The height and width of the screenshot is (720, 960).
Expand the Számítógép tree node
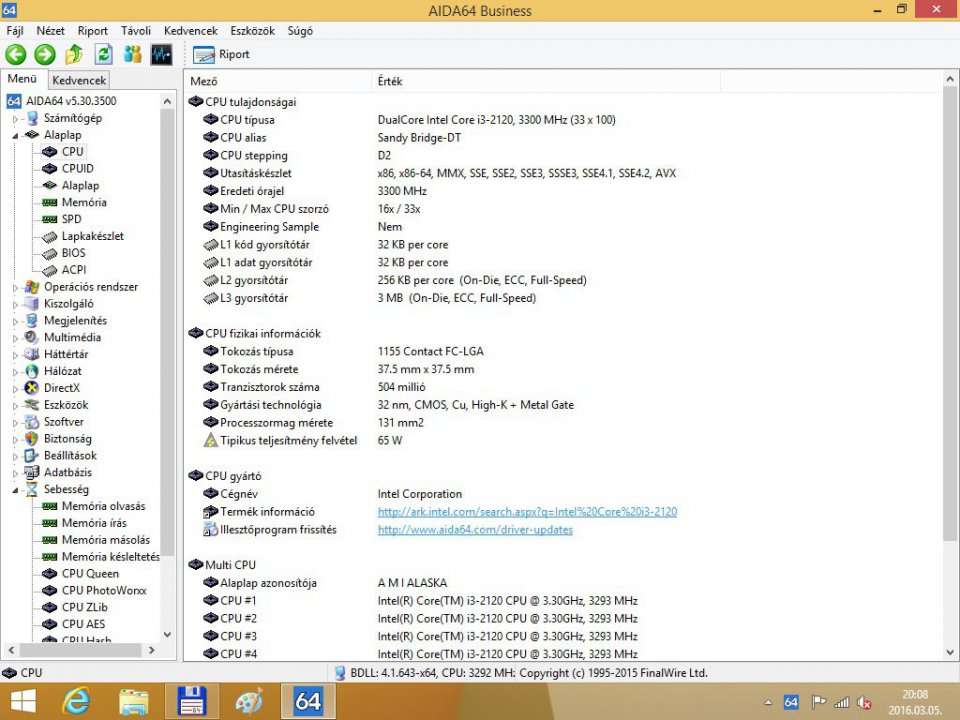[x=15, y=119]
